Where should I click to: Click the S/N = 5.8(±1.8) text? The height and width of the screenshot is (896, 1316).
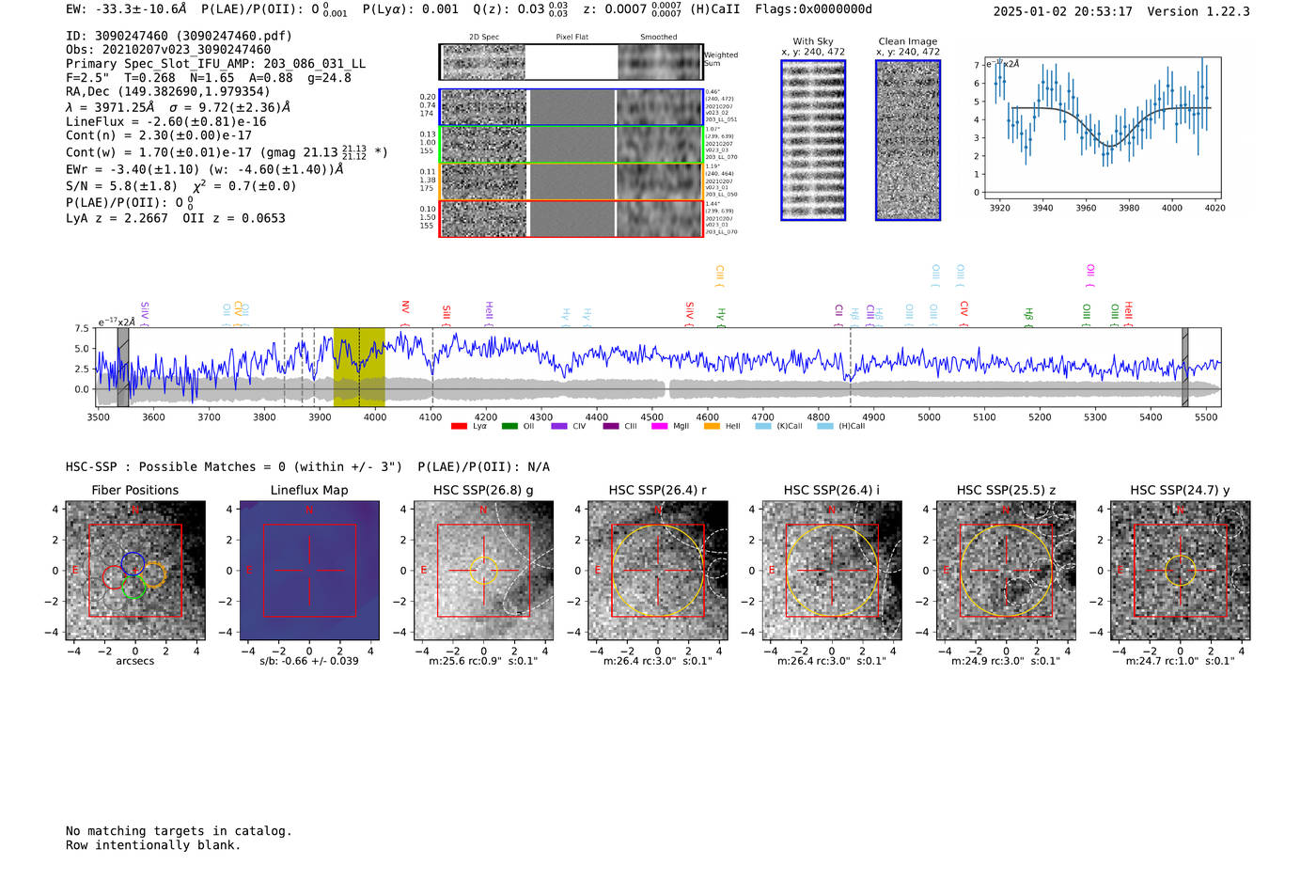click(x=121, y=186)
